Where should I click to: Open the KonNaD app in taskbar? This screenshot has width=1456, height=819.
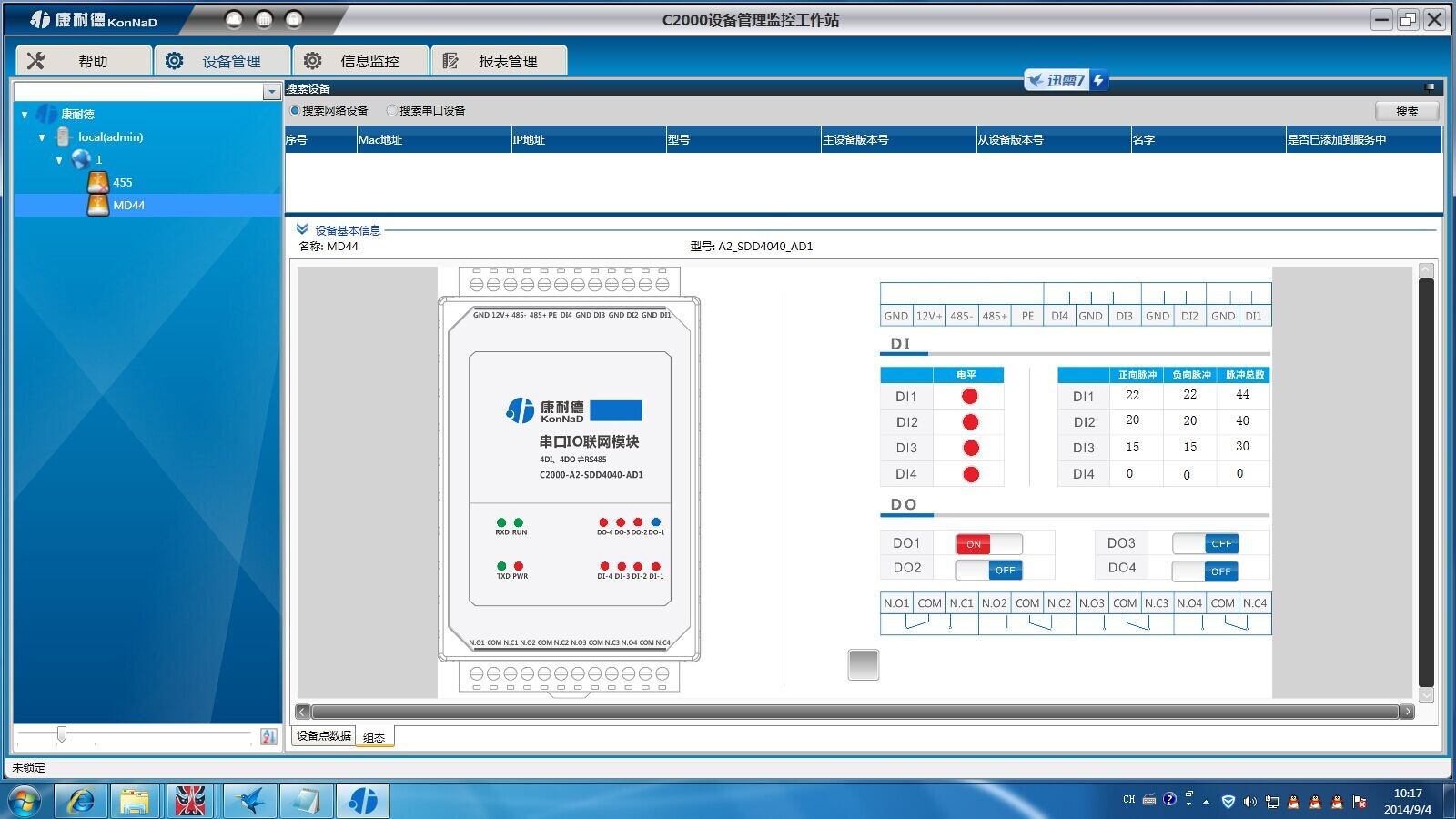363,801
